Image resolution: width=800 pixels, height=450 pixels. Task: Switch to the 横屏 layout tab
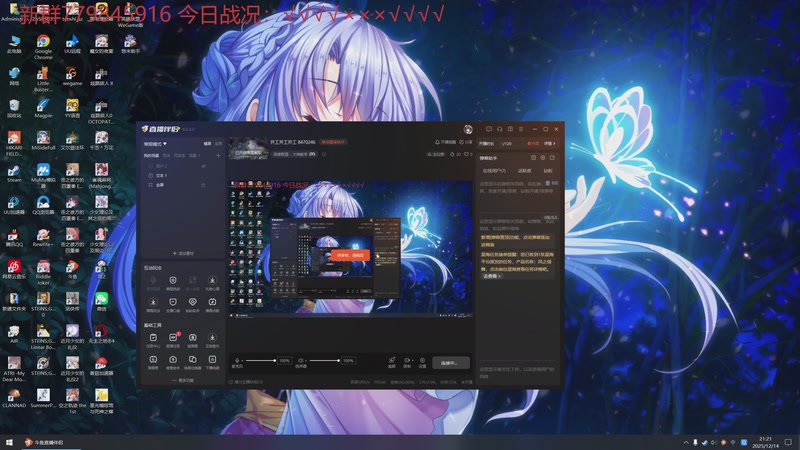click(208, 144)
